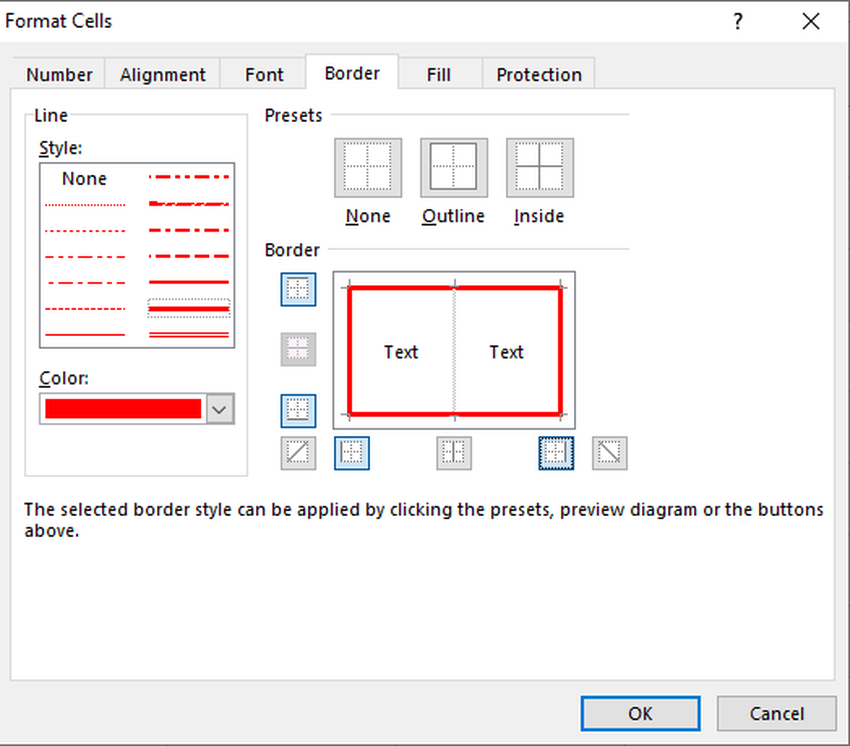The height and width of the screenshot is (746, 850).
Task: Toggle the inside horizontal border button
Action: coord(298,349)
